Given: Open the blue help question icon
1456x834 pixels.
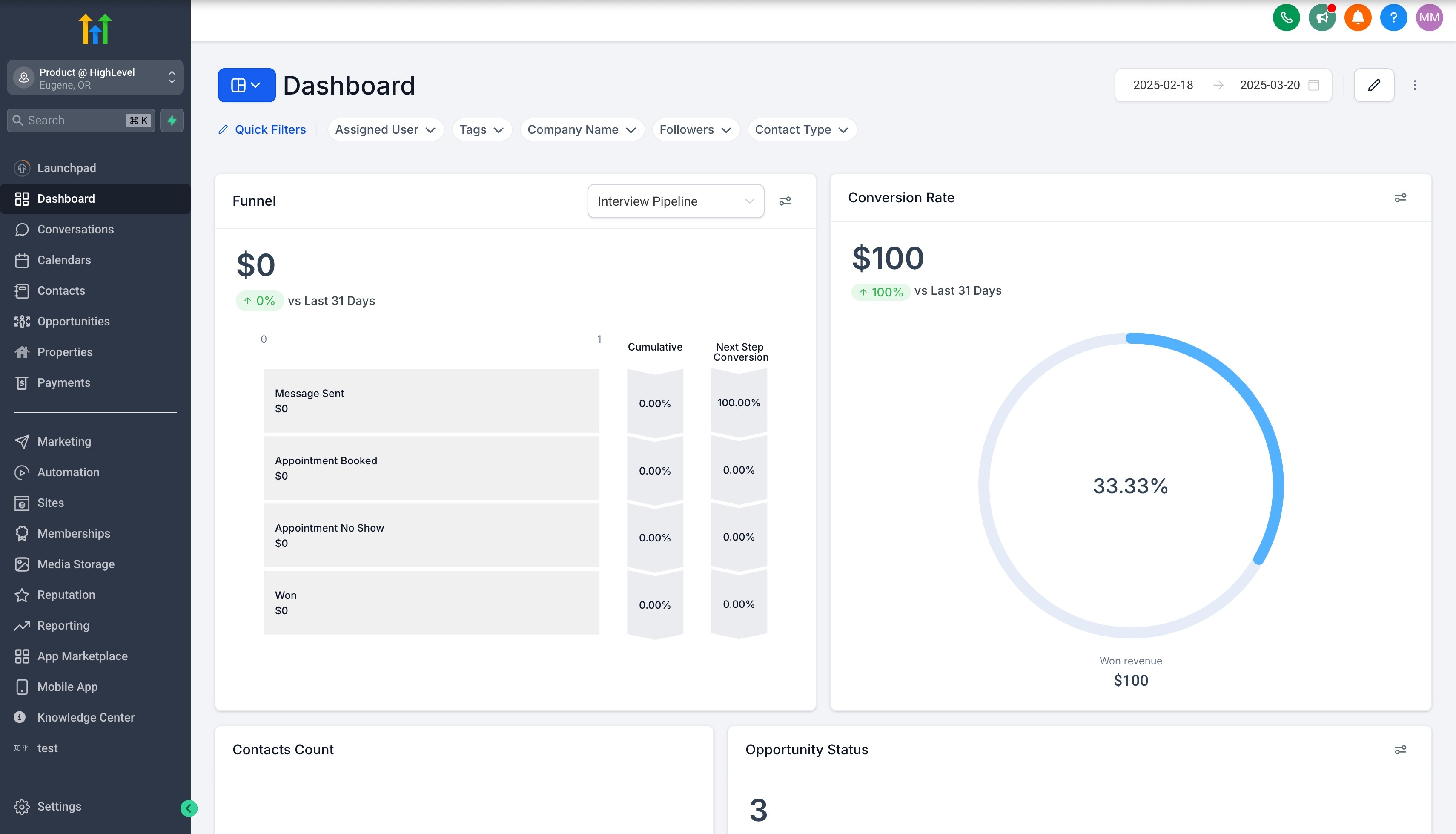Looking at the screenshot, I should pyautogui.click(x=1393, y=18).
